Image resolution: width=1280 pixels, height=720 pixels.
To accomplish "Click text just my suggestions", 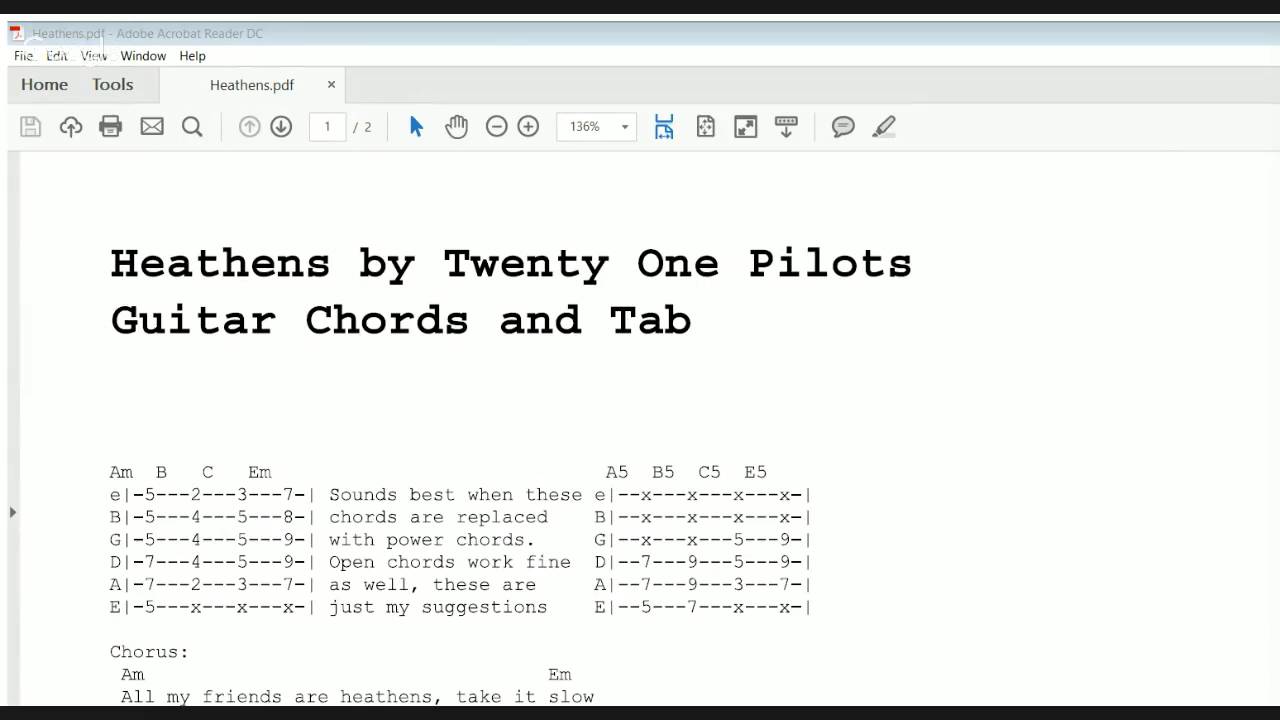I will 438,607.
